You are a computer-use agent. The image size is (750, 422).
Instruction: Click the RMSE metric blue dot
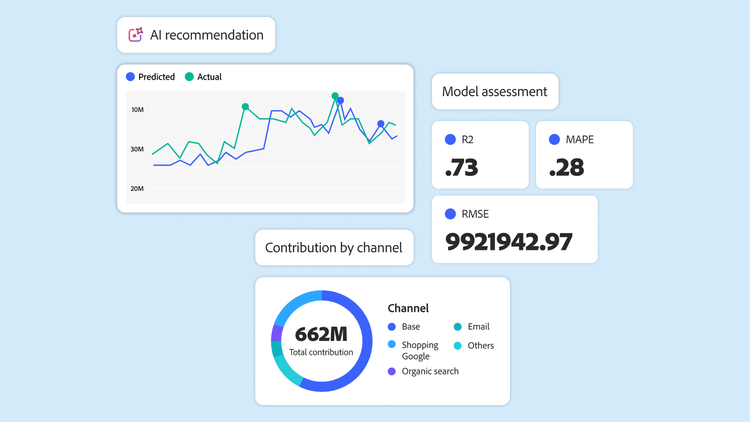click(451, 213)
